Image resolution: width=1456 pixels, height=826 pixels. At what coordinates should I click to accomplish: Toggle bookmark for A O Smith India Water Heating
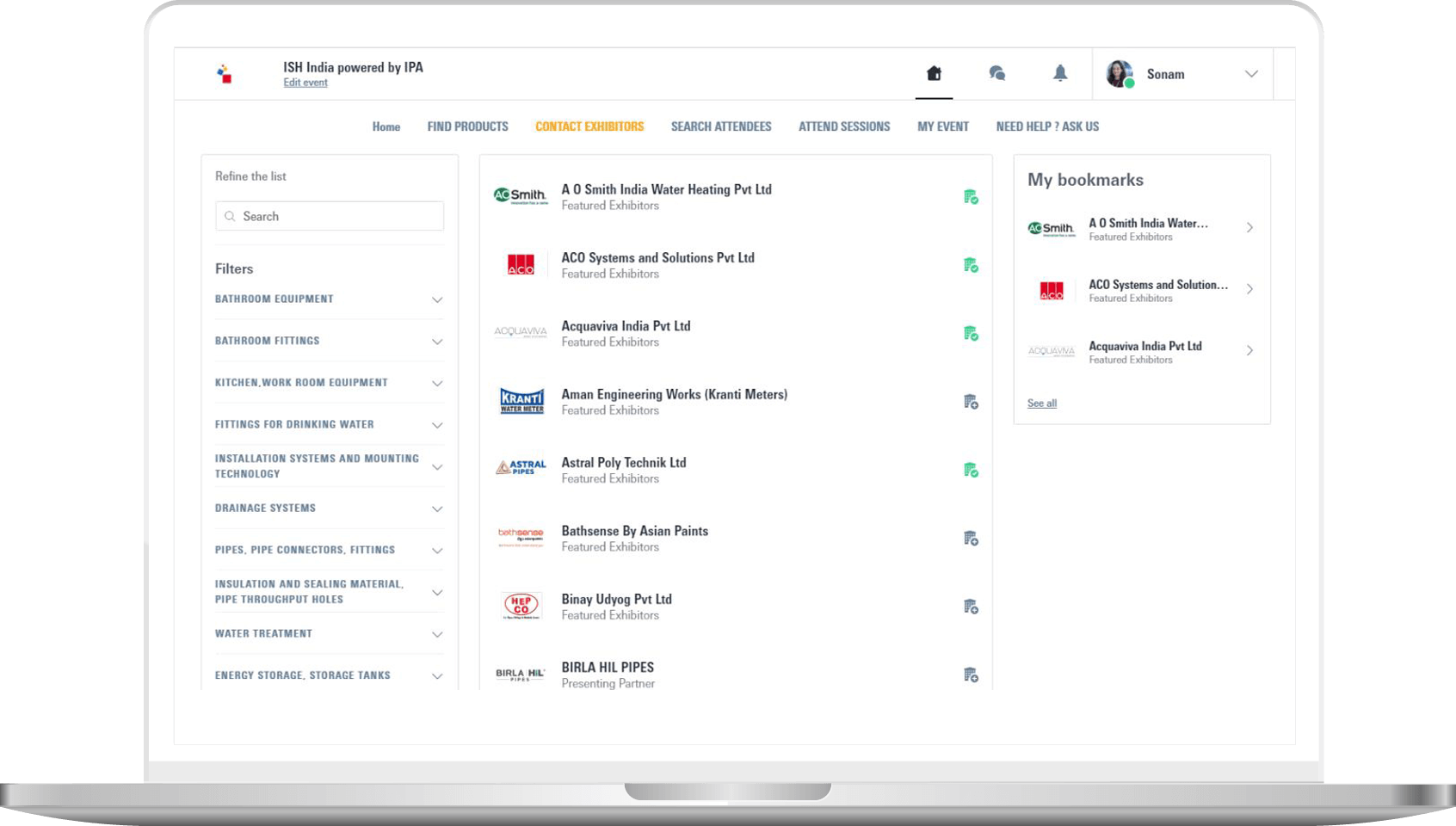[x=971, y=197]
